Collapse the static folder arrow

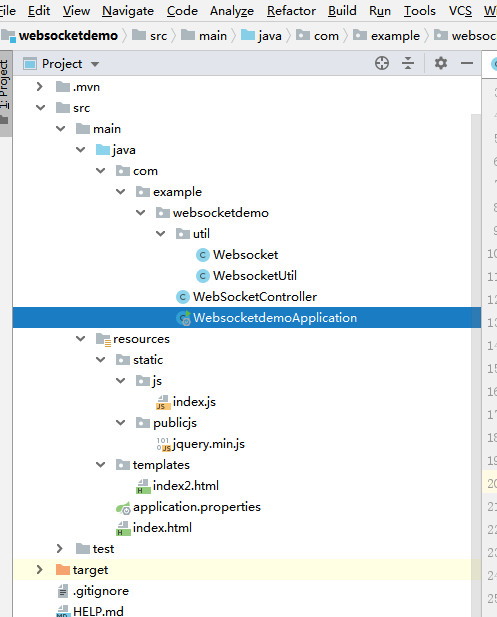(101, 360)
